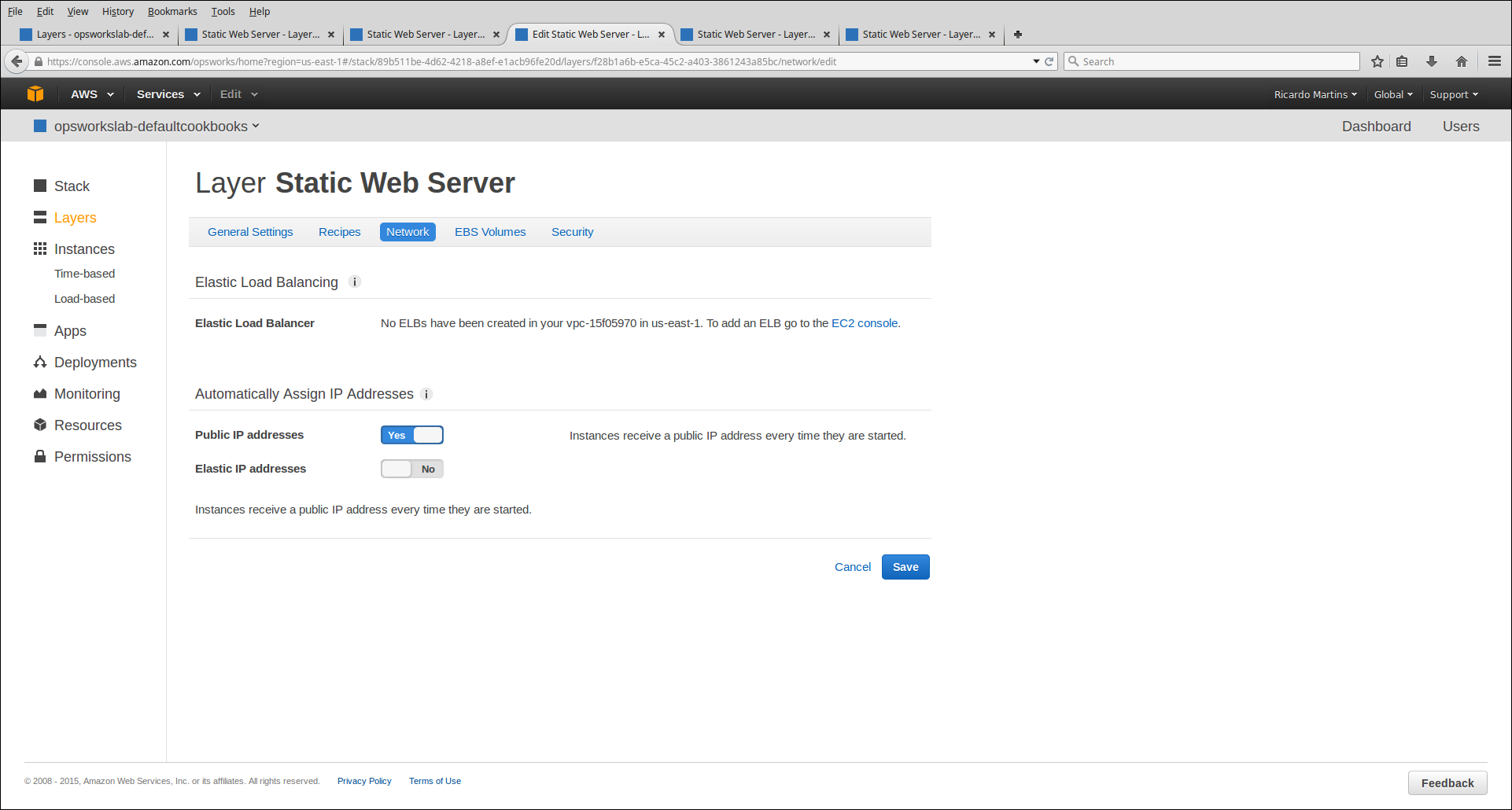This screenshot has height=810, width=1512.
Task: Click the browser home icon
Action: click(x=1461, y=61)
